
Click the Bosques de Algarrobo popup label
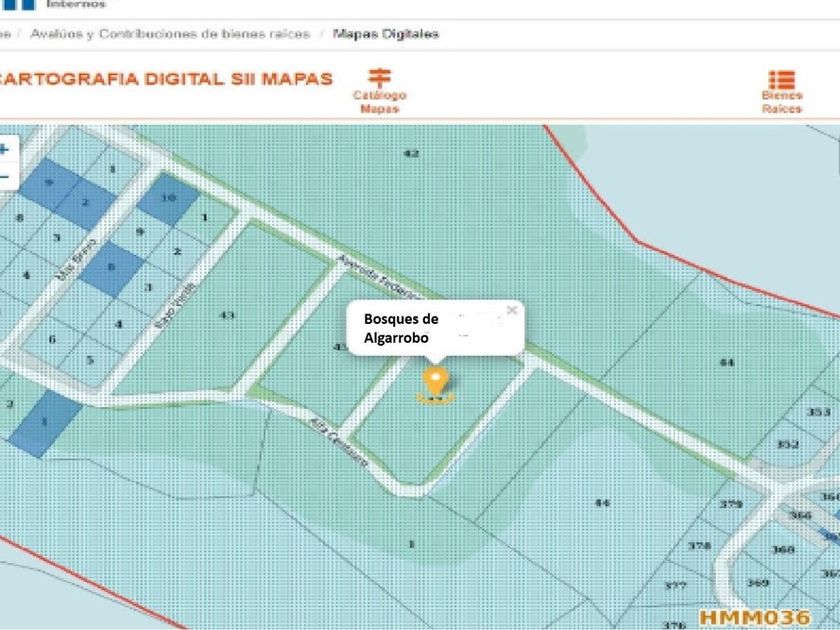tap(401, 328)
